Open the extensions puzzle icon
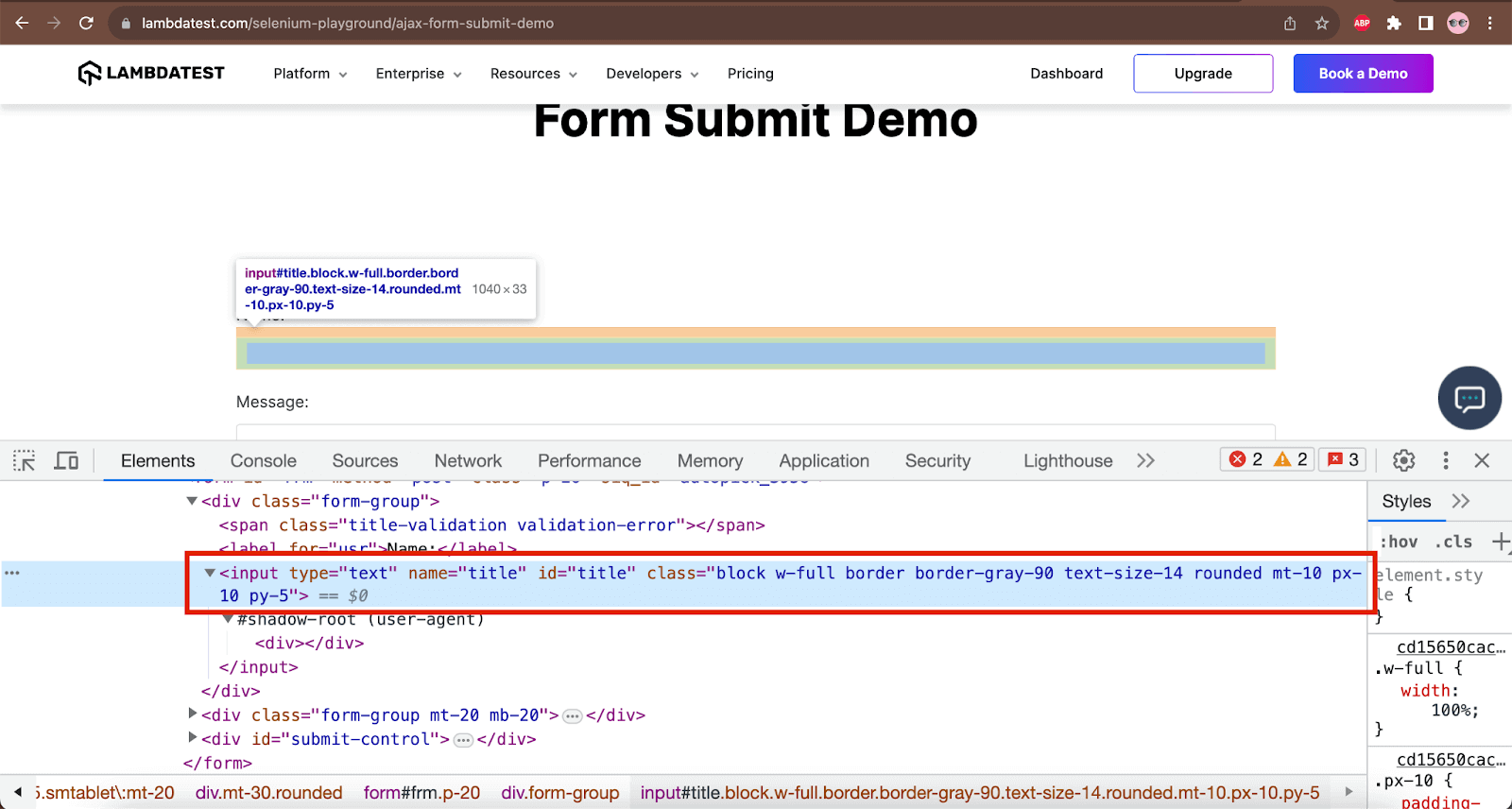Viewport: 1512px width, 809px height. tap(1394, 23)
